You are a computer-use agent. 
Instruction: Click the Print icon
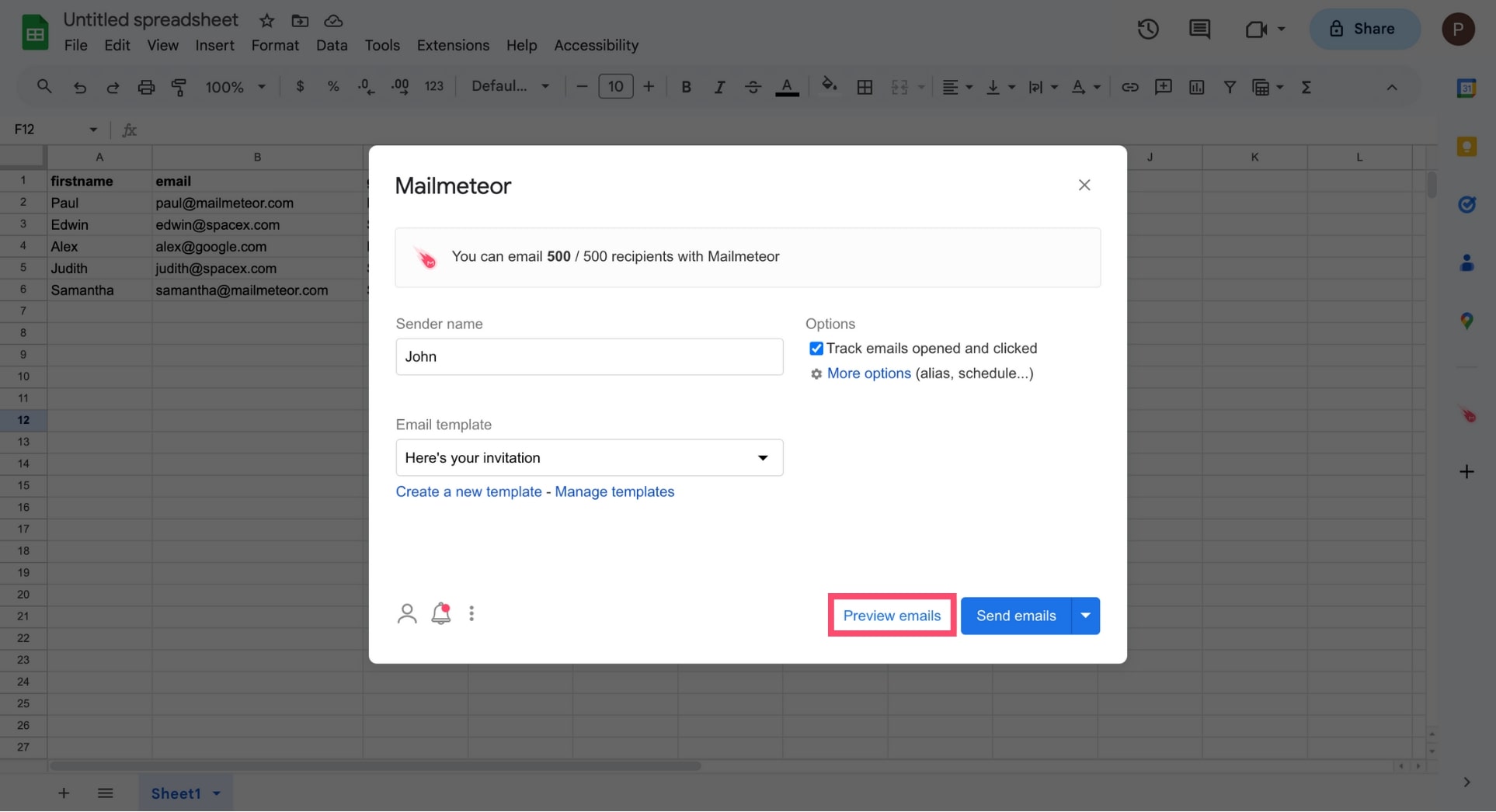tap(146, 87)
